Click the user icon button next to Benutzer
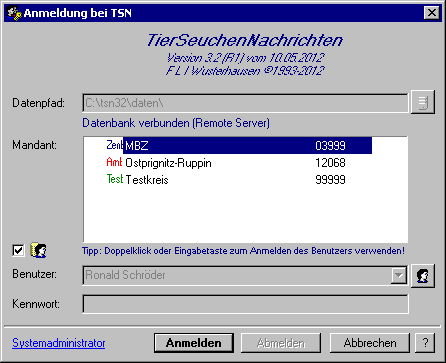Screen dimensions: 446x363 pyautogui.click(x=423, y=275)
